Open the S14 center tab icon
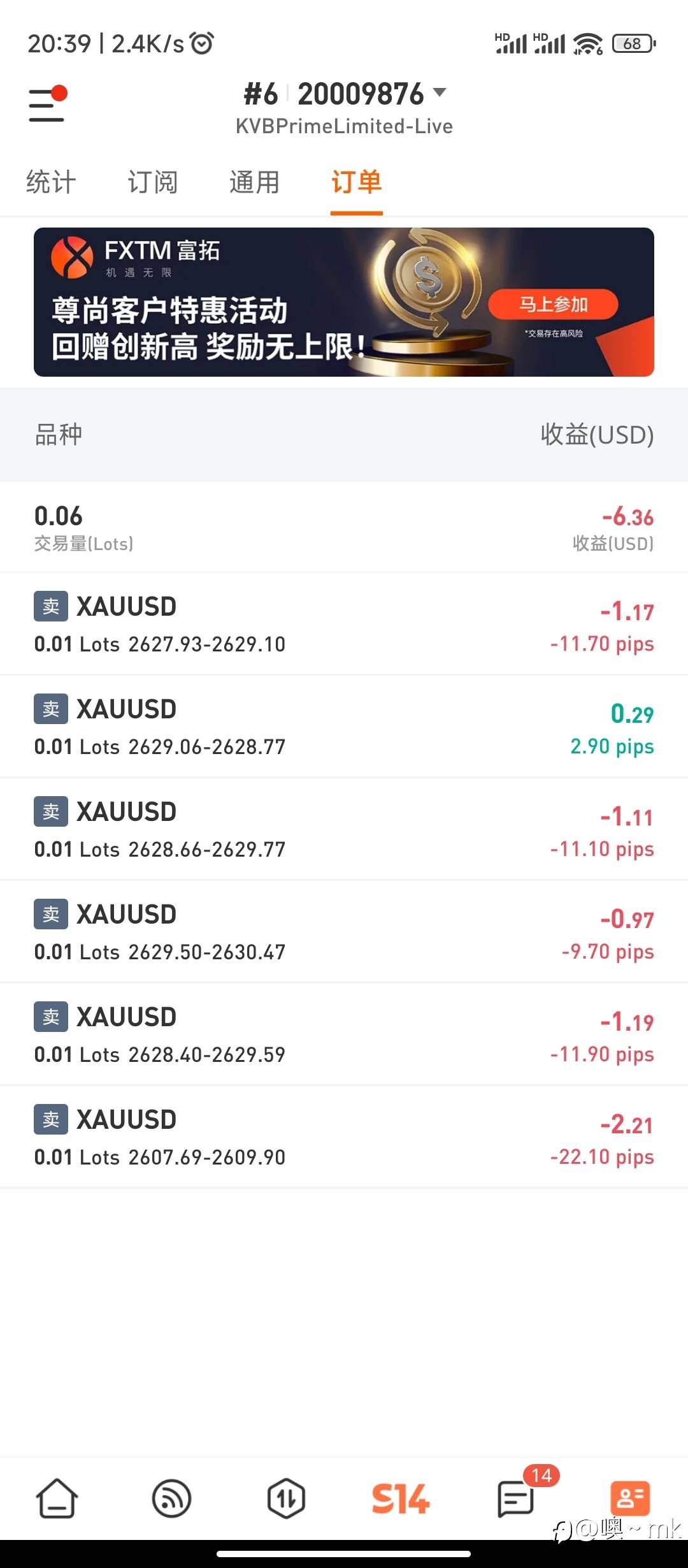Screen dimensions: 688x1568 tap(401, 1498)
